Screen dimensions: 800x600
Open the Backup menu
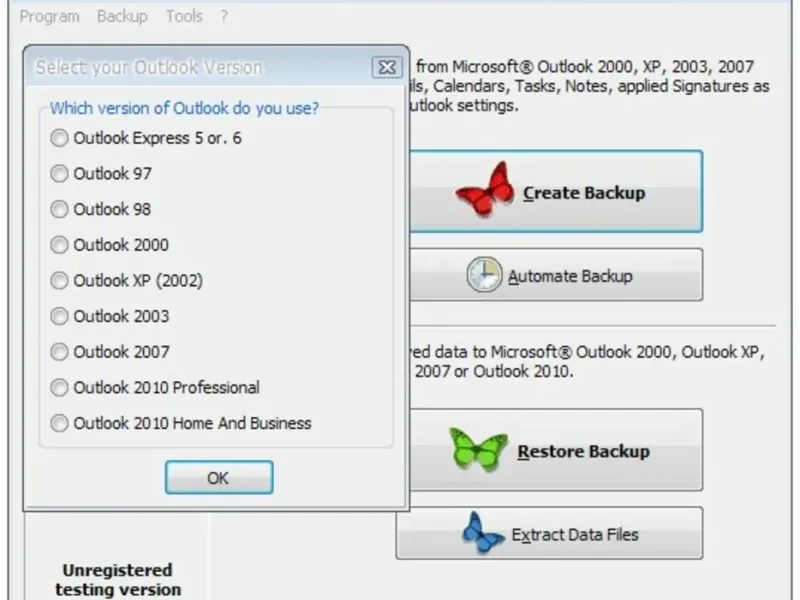tap(122, 16)
